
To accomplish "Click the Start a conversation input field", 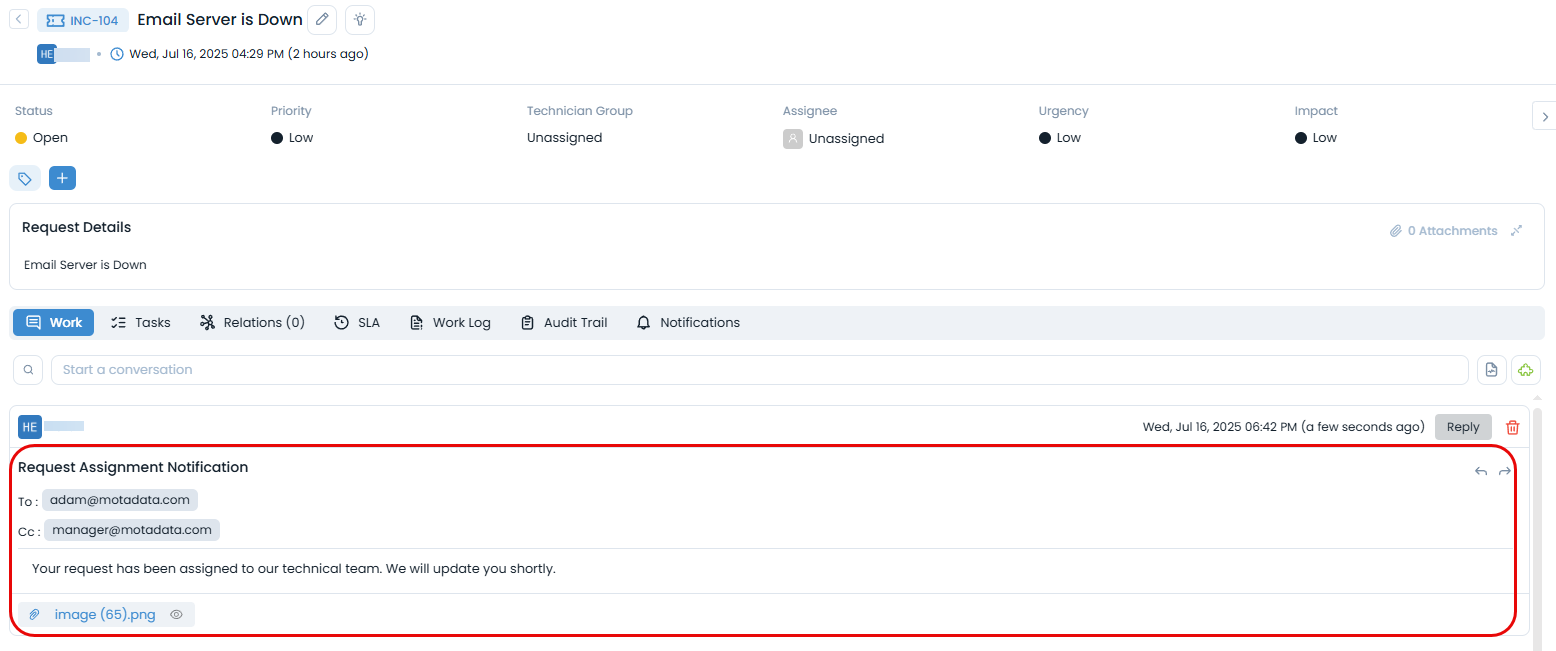I will (759, 370).
